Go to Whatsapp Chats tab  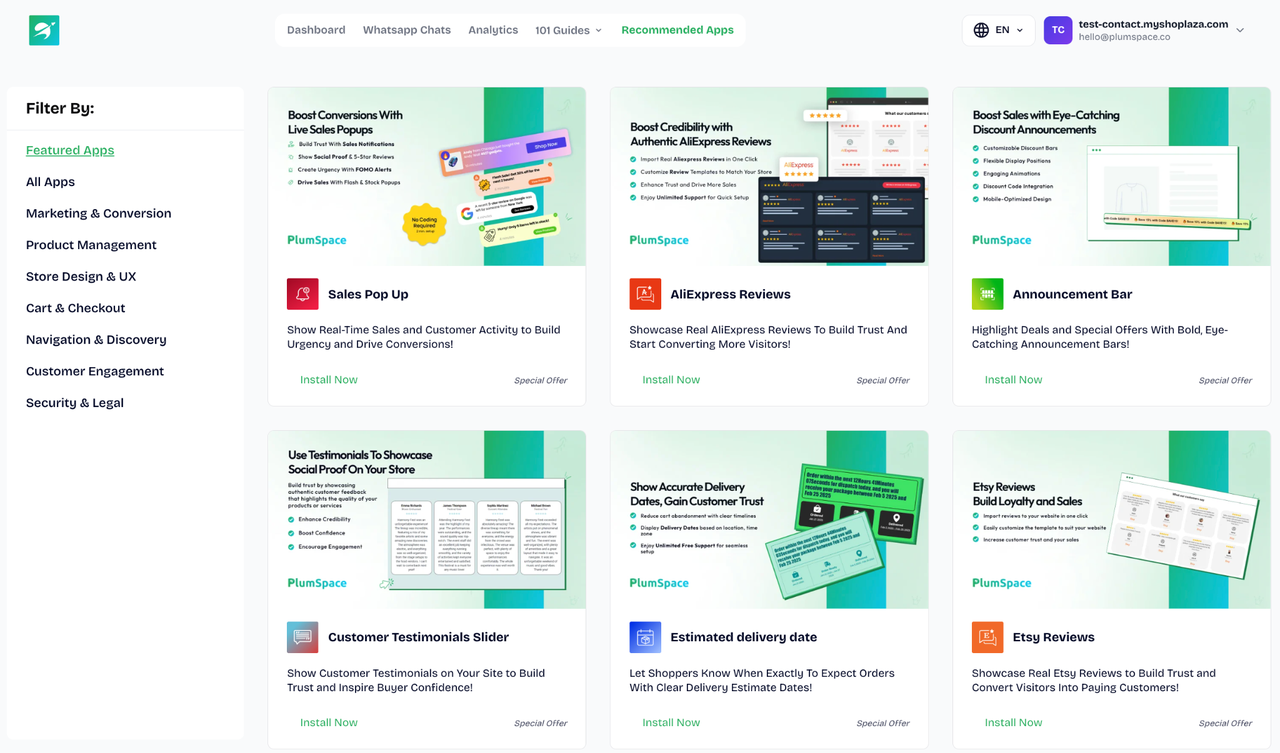(x=407, y=30)
